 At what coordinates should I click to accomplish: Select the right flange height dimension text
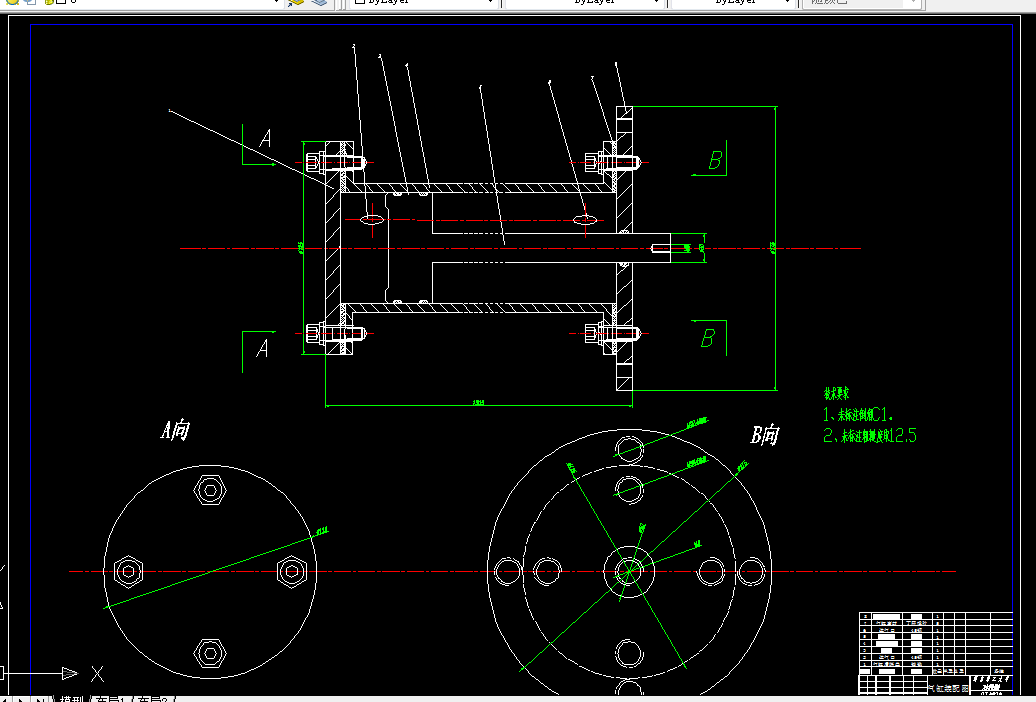pyautogui.click(x=772, y=248)
